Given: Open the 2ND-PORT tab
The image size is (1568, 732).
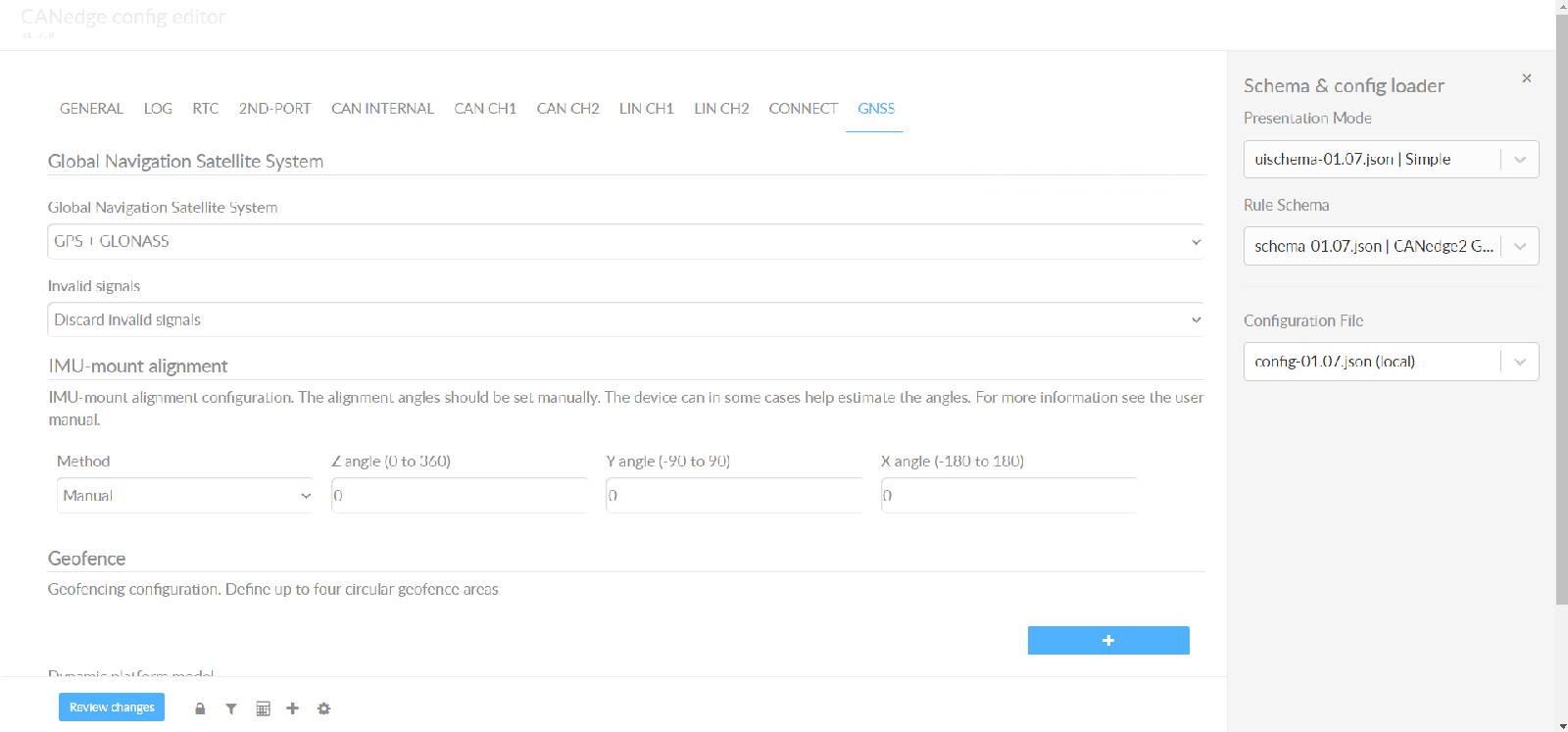Looking at the screenshot, I should (x=274, y=109).
